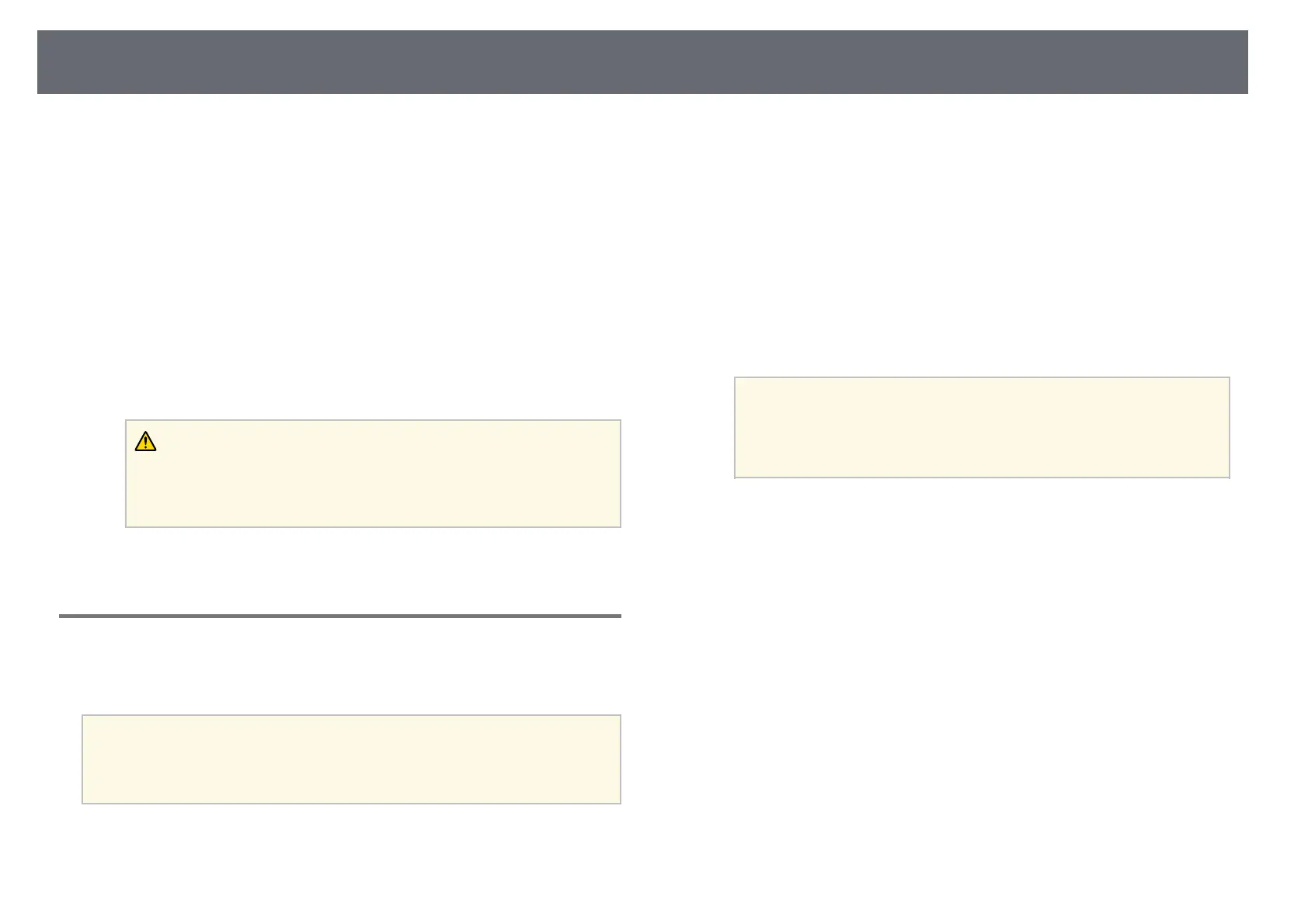
Task: Click the right edge of the caution box
Action: tap(619, 474)
